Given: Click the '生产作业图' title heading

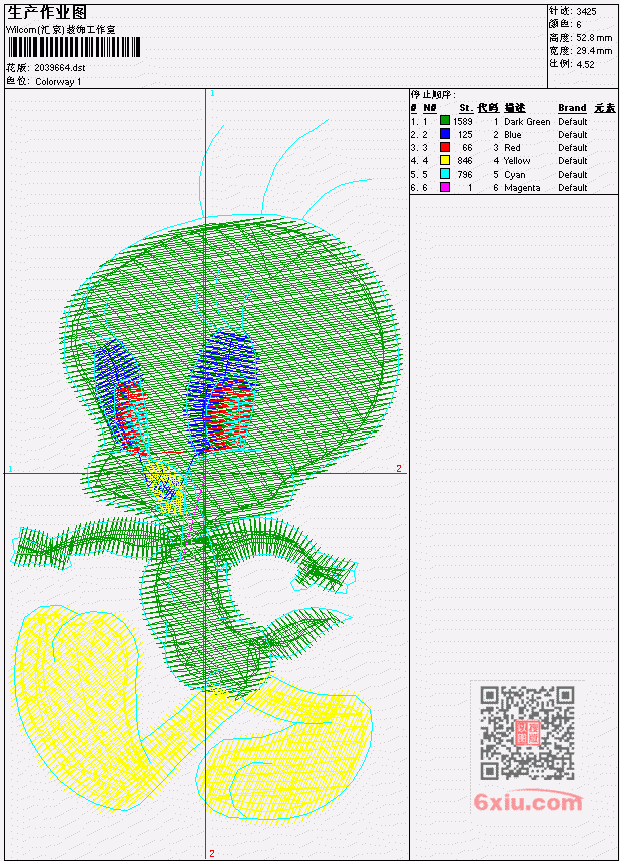Looking at the screenshot, I should [46, 13].
